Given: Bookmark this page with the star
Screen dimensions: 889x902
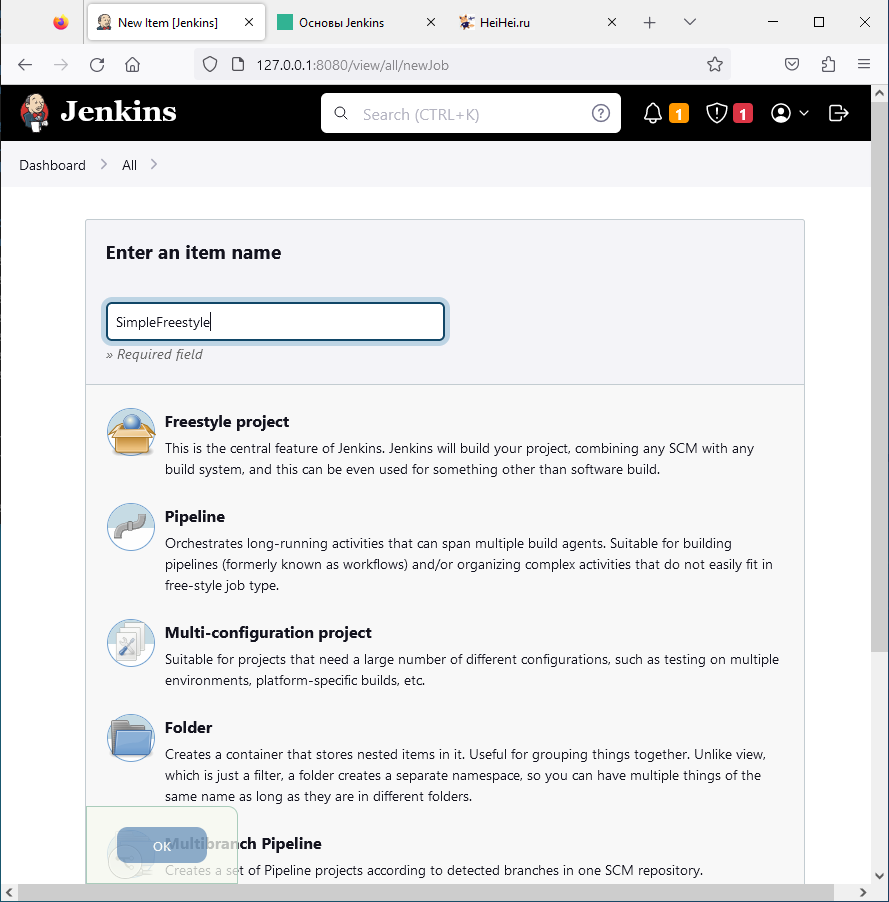Looking at the screenshot, I should pos(715,64).
